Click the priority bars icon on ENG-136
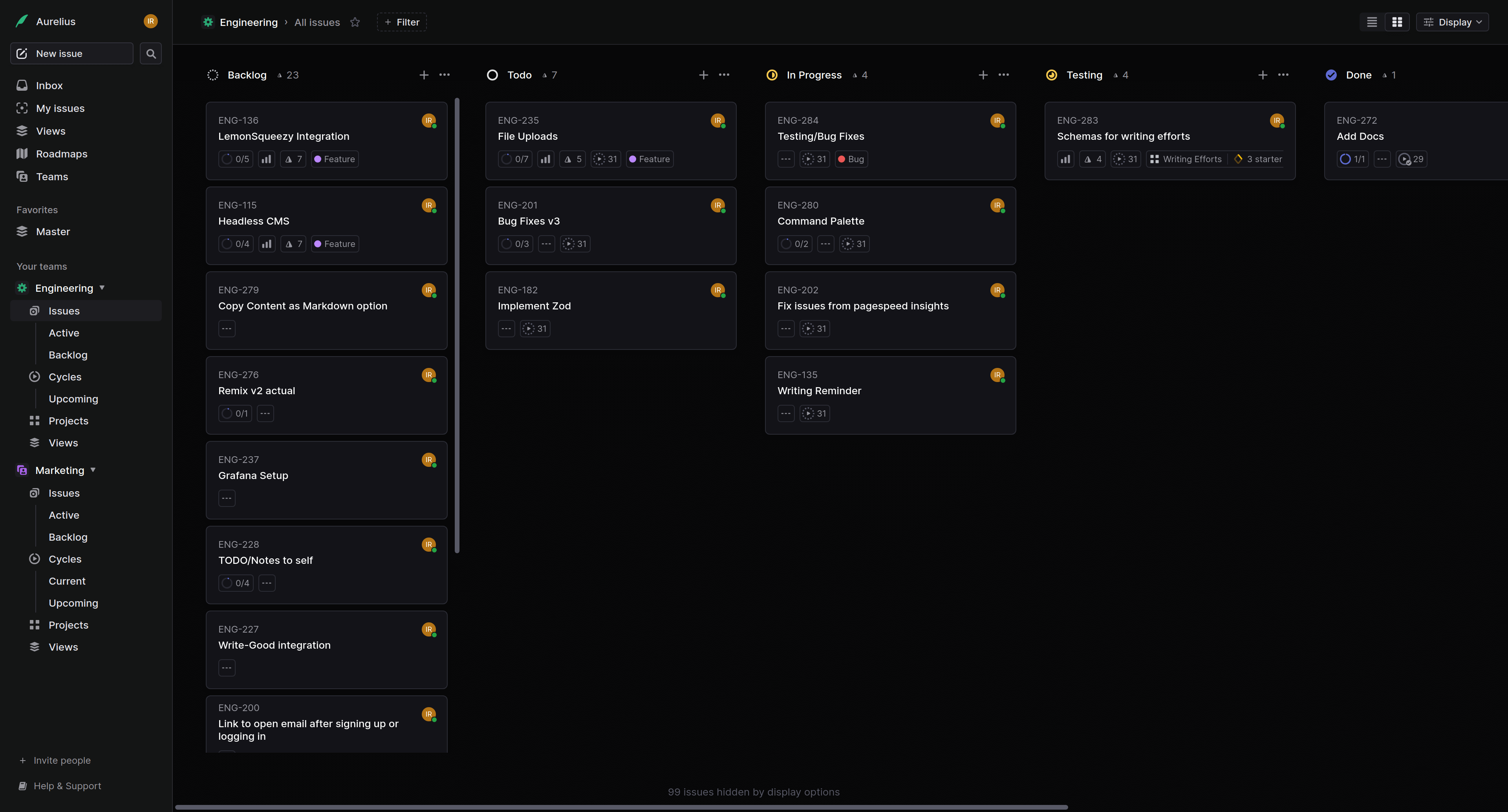1508x812 pixels. coord(266,159)
